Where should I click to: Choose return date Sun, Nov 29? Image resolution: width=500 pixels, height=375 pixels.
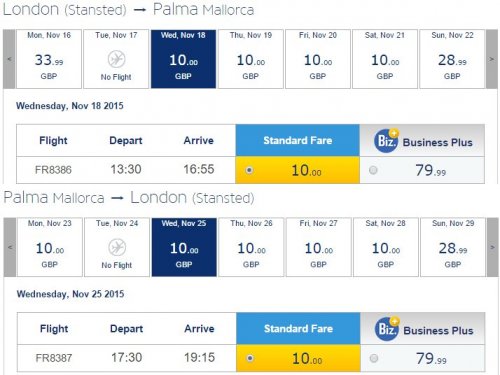[x=453, y=247]
